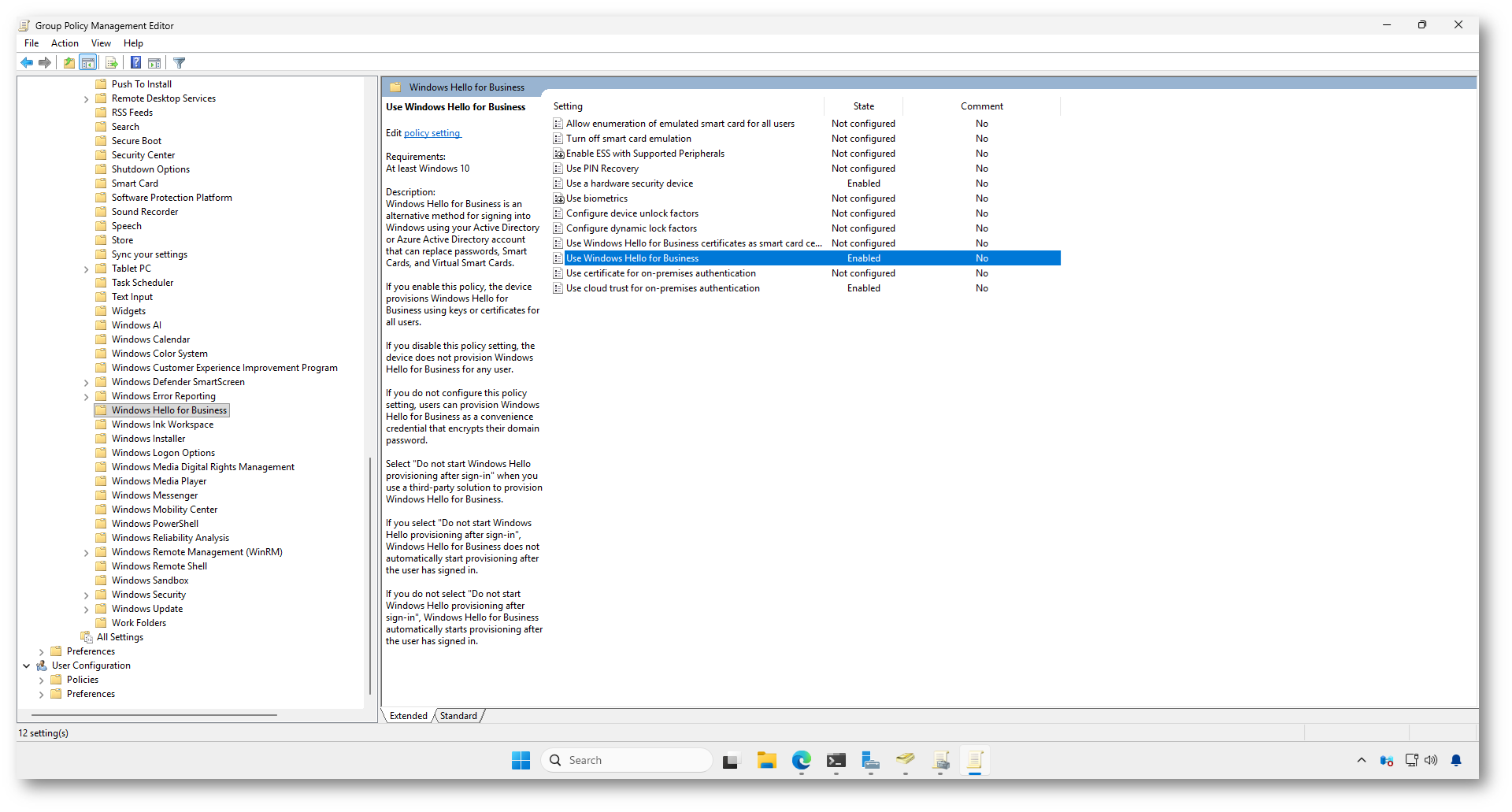Expand Windows Error Reporting node
Image resolution: width=1512 pixels, height=812 pixels.
tap(86, 397)
